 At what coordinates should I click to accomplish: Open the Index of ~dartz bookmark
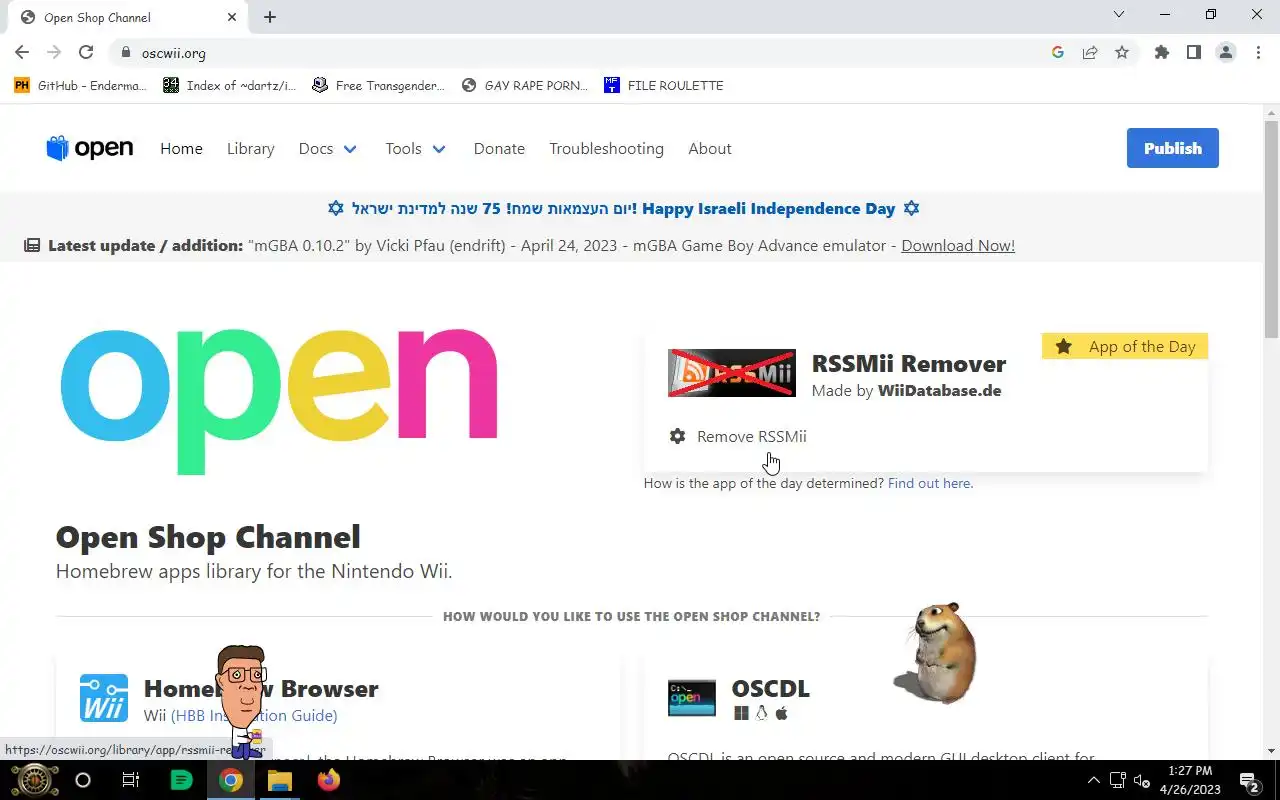click(230, 85)
